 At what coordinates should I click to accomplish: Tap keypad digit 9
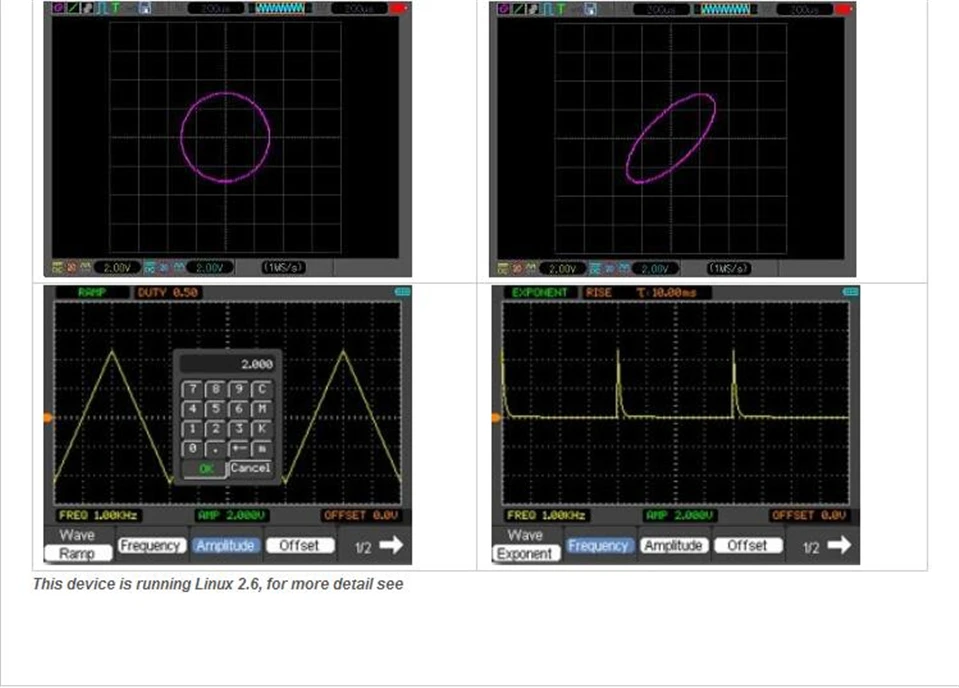coord(239,389)
